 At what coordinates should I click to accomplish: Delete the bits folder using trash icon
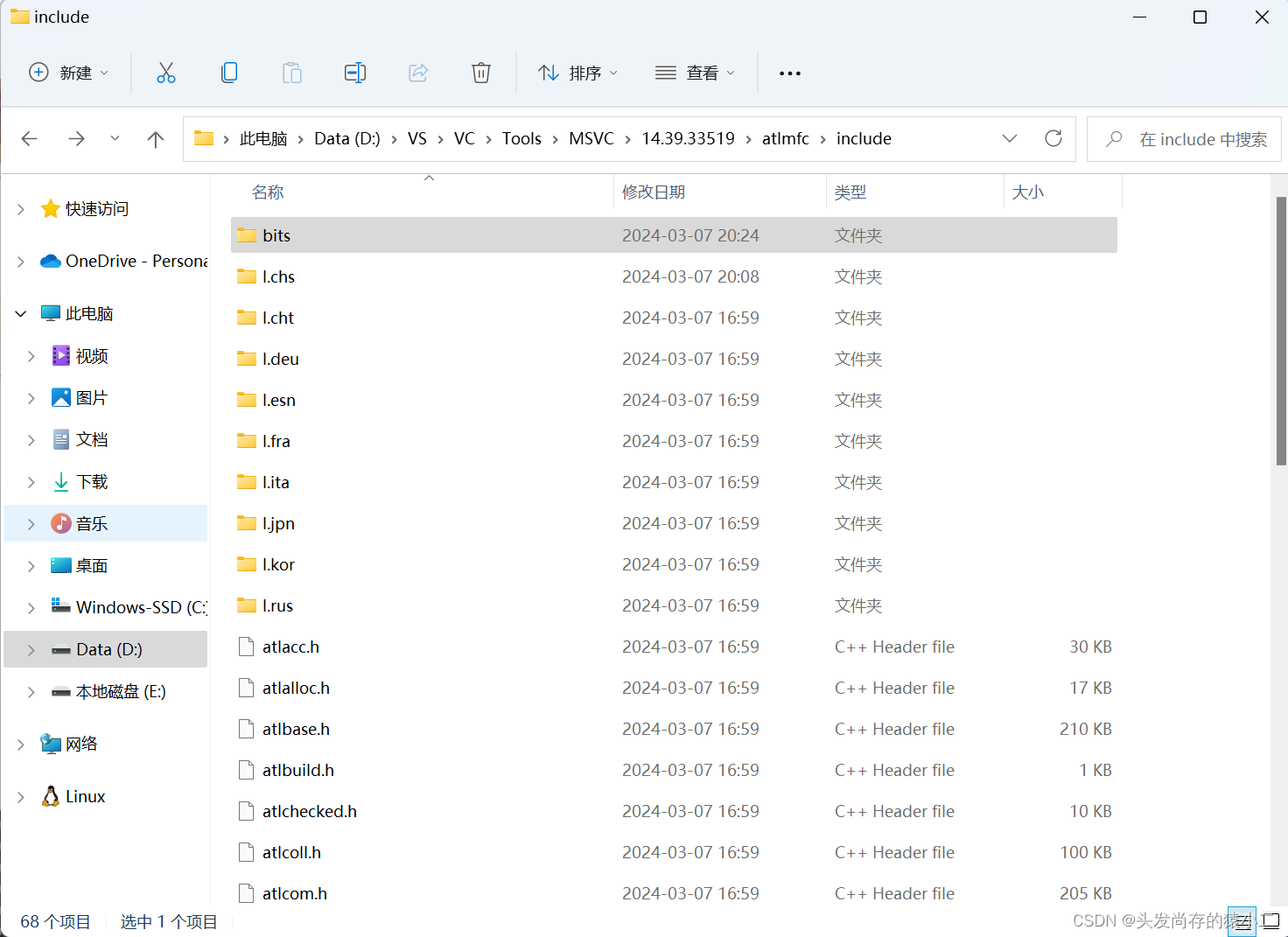tap(480, 73)
